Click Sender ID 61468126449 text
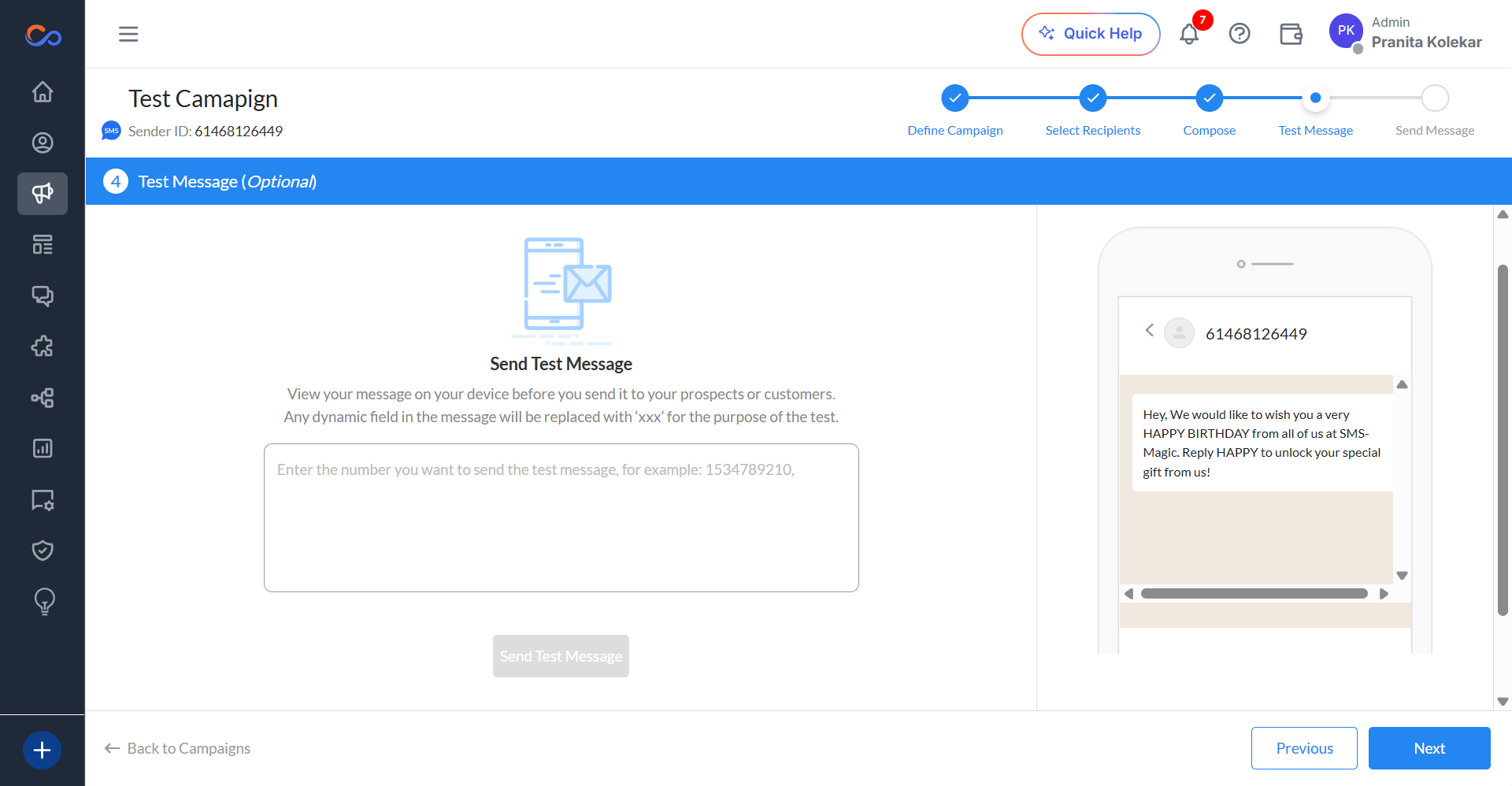The width and height of the screenshot is (1512, 786). pos(206,131)
